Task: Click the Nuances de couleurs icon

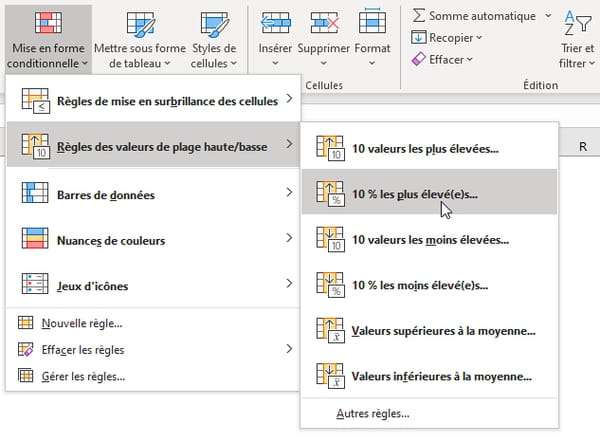Action: click(35, 238)
